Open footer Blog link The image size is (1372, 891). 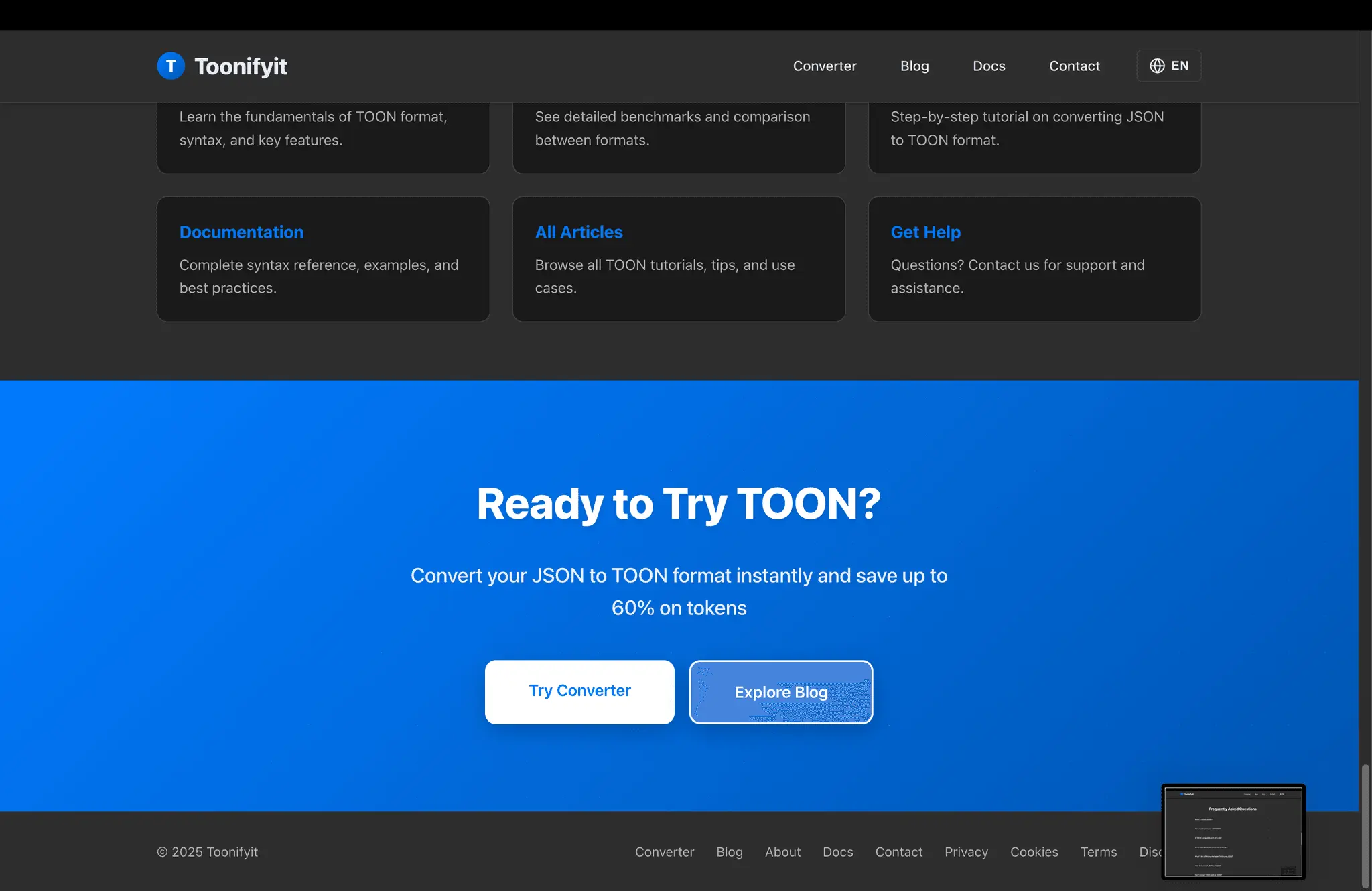click(x=730, y=852)
